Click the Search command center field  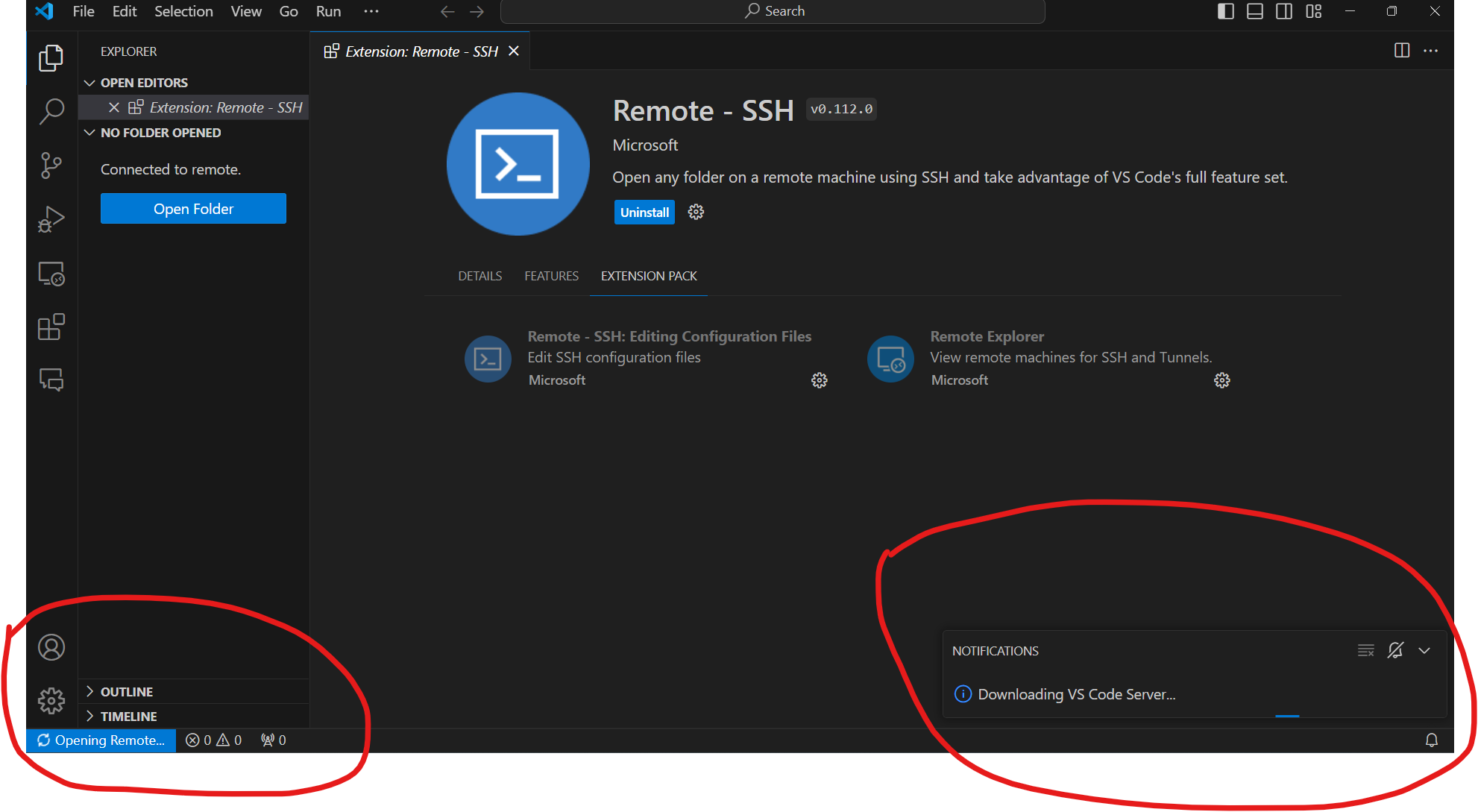click(773, 11)
